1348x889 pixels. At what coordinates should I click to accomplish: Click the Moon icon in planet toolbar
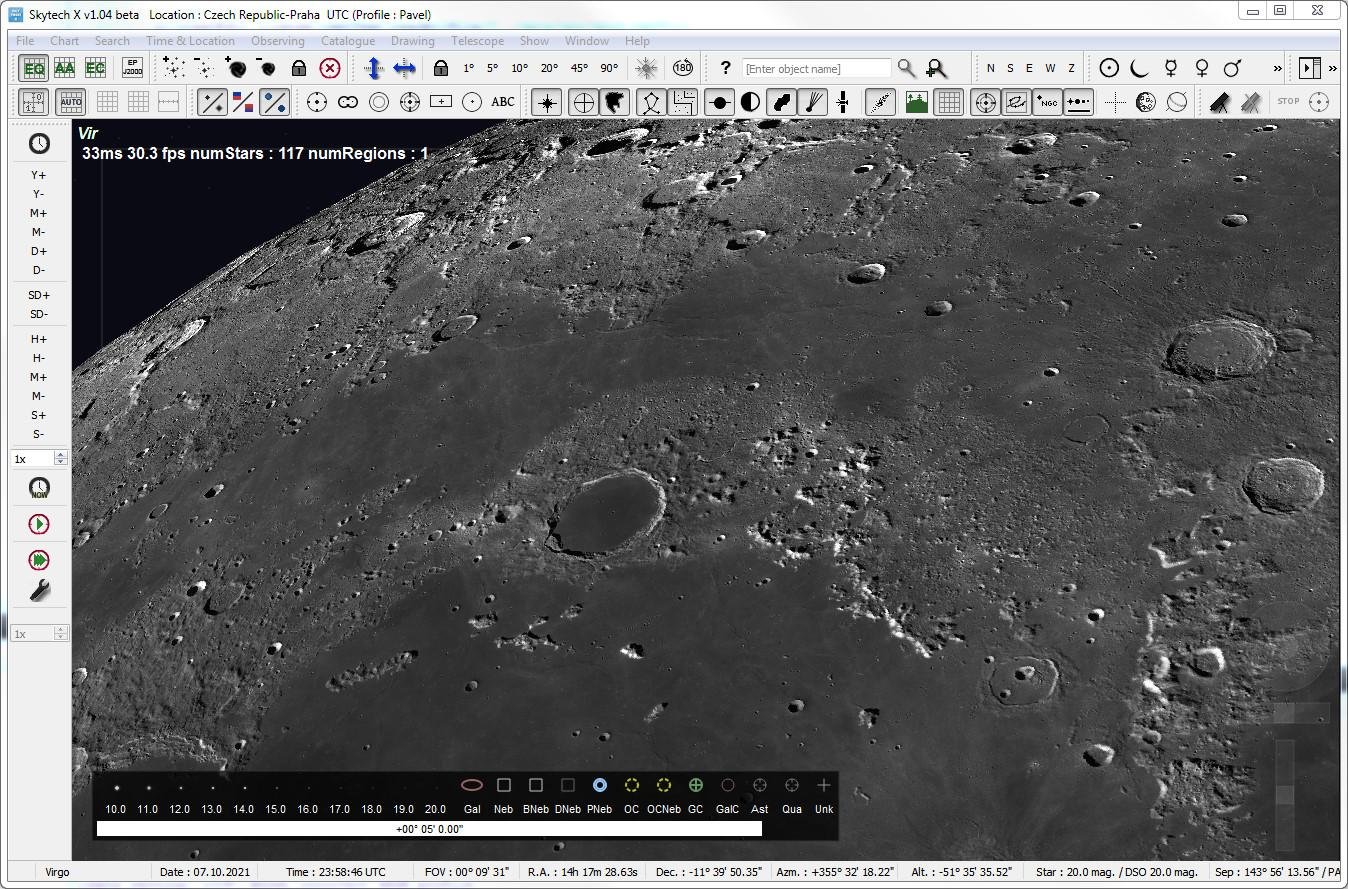(1139, 68)
